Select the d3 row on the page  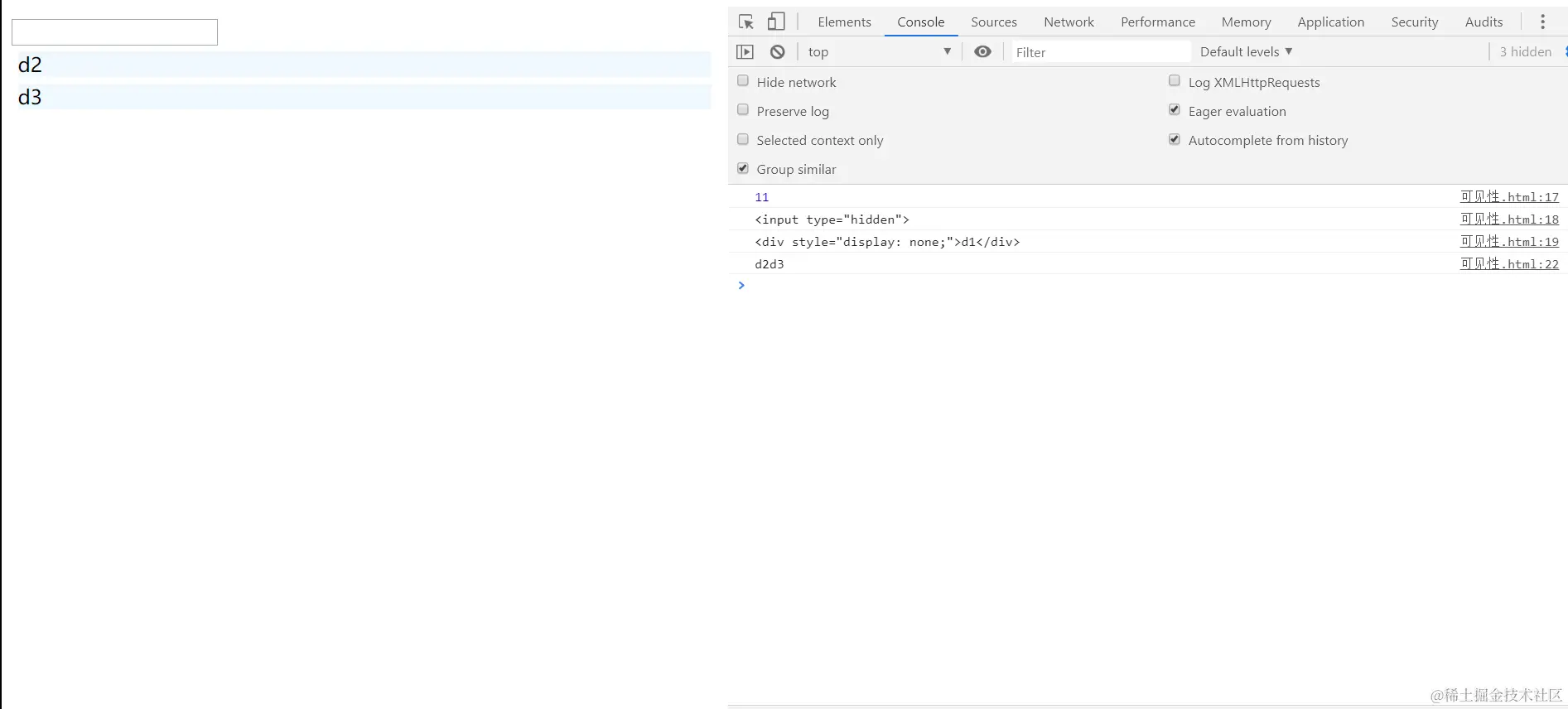pyautogui.click(x=364, y=97)
